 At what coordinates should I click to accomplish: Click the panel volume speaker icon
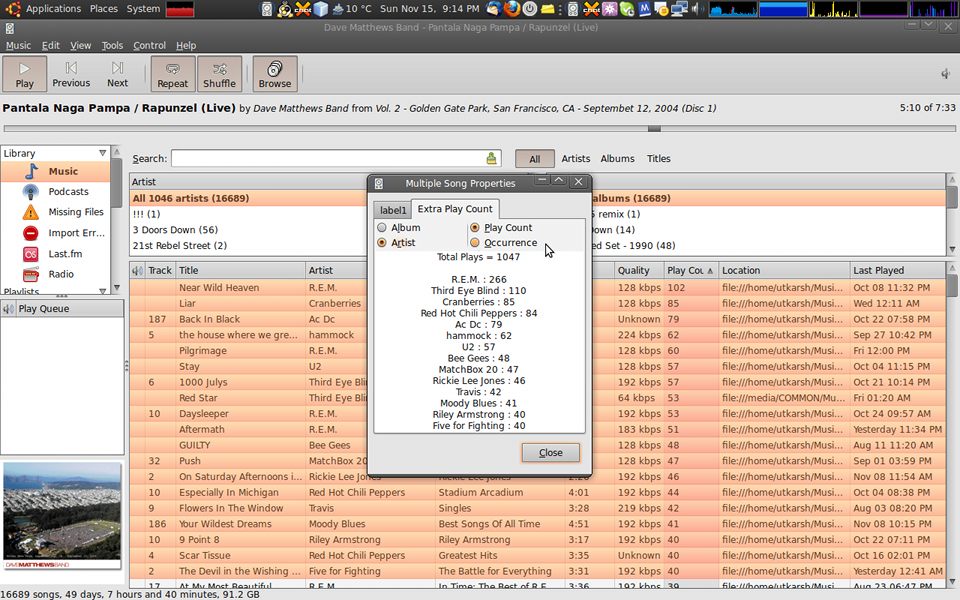[697, 9]
